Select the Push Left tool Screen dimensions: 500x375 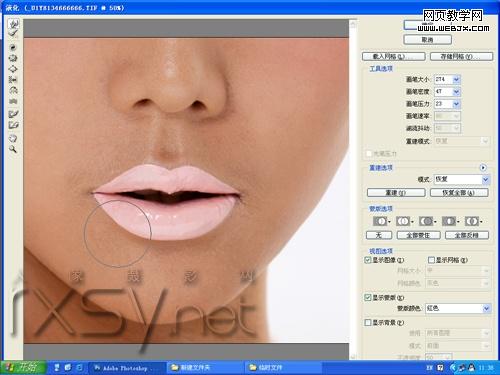[13, 80]
